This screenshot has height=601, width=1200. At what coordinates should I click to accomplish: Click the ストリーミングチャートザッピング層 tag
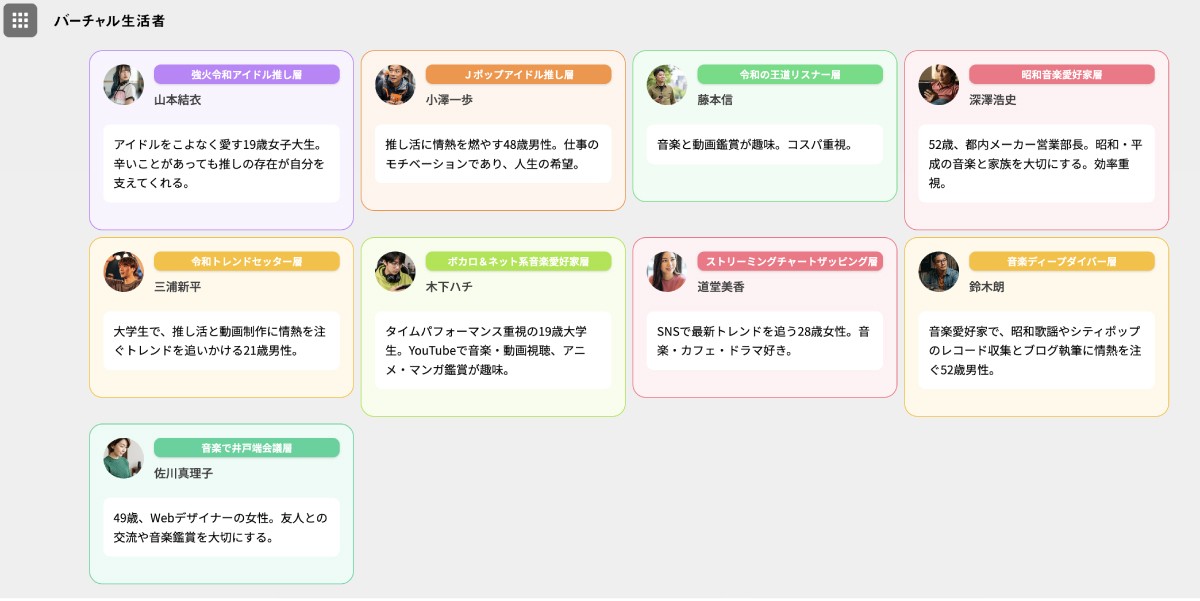[x=790, y=261]
